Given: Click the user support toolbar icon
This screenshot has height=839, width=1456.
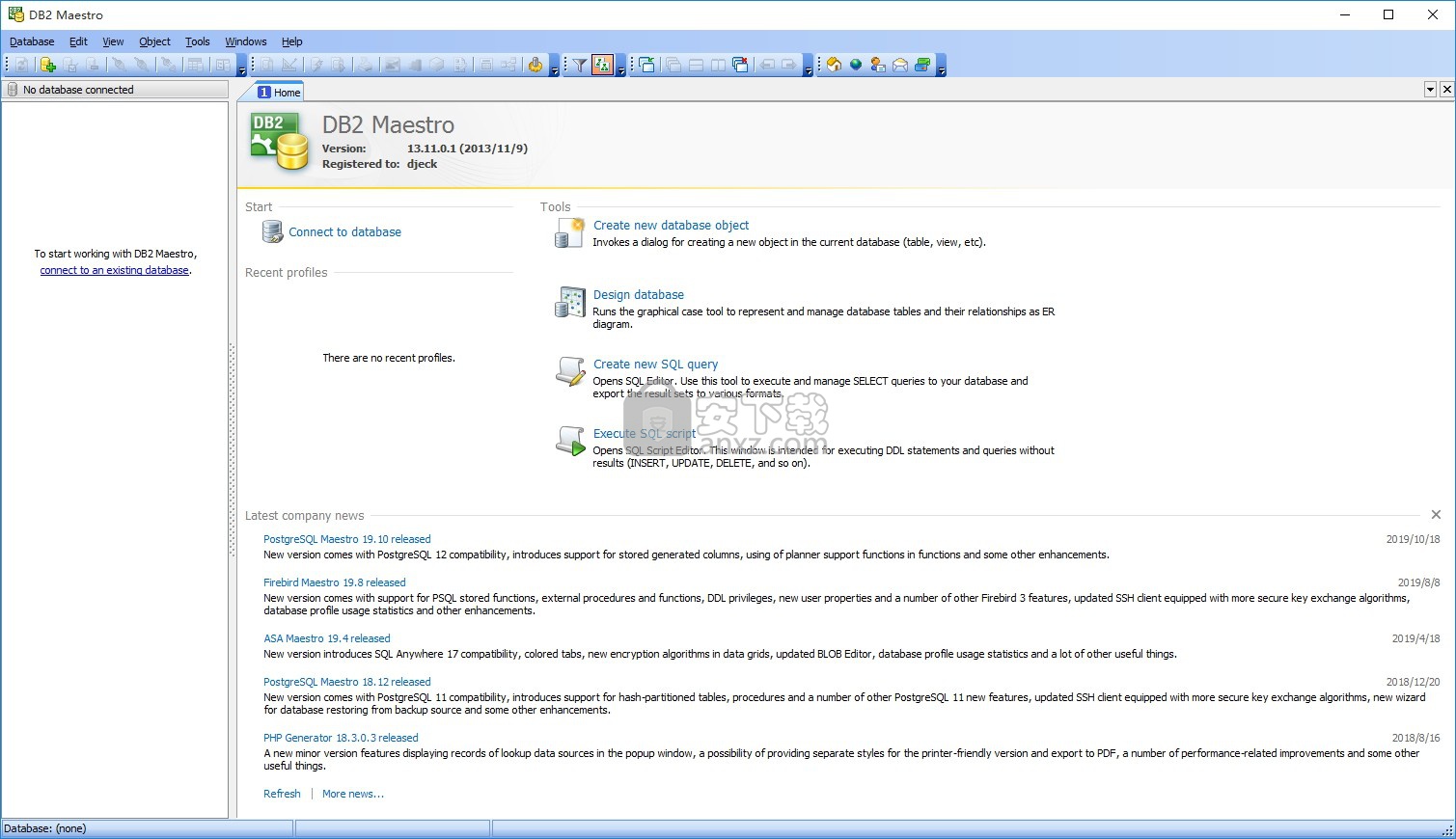Looking at the screenshot, I should pos(878,65).
